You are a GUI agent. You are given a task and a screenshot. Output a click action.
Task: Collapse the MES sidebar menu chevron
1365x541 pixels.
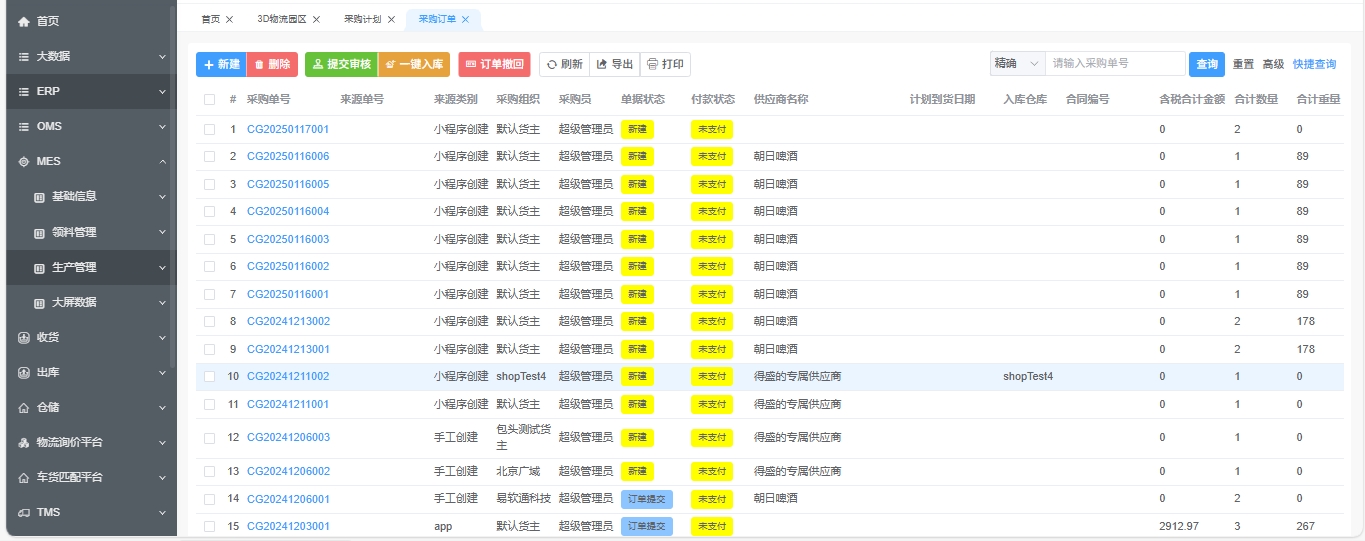[162, 161]
